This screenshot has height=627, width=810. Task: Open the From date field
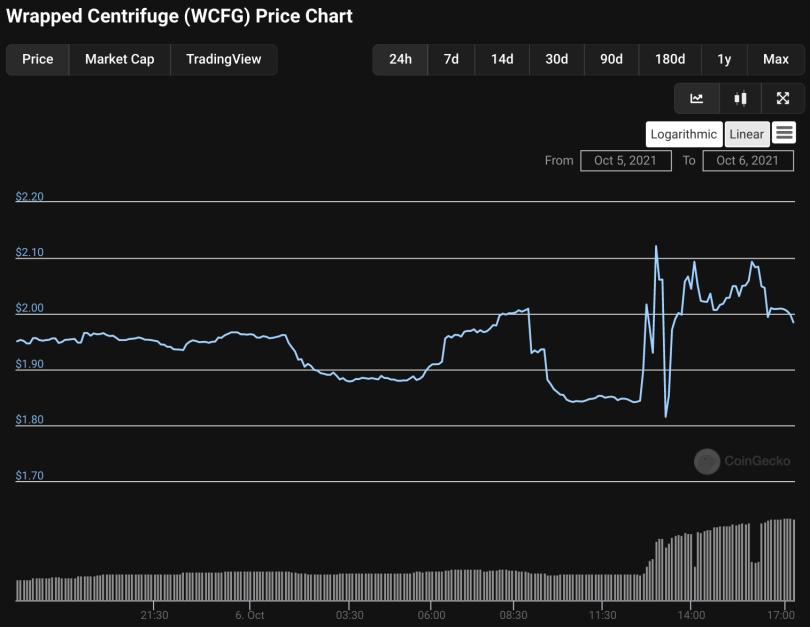(x=625, y=160)
